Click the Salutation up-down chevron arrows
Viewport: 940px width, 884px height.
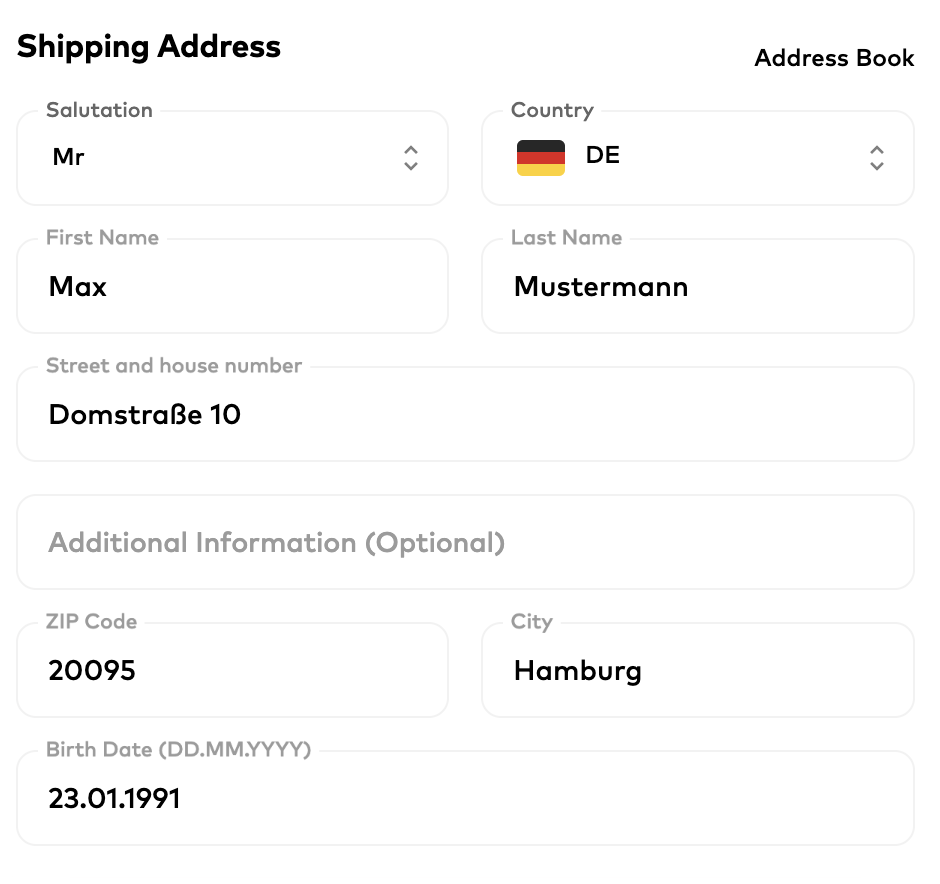click(411, 158)
